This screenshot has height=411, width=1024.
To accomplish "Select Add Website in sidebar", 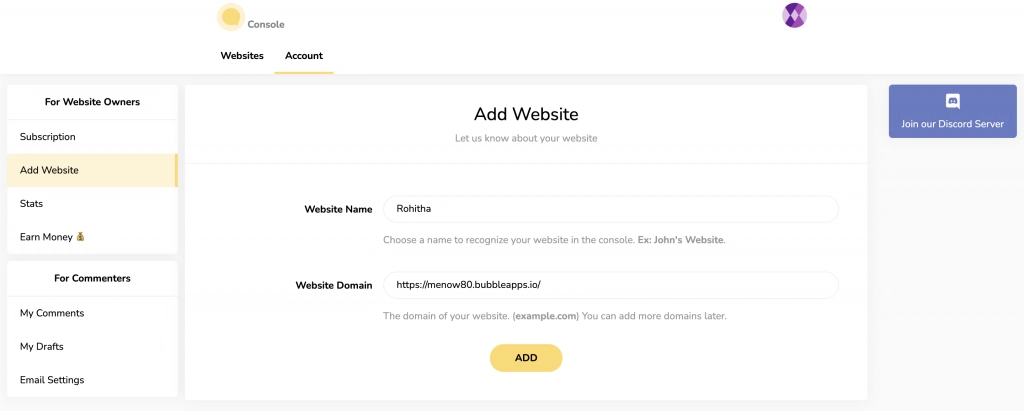I will [x=92, y=170].
